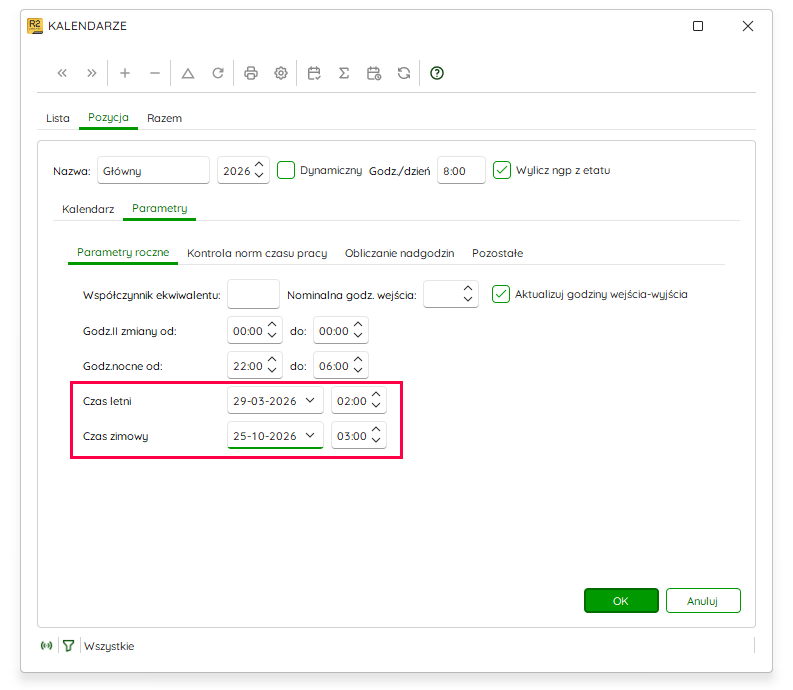This screenshot has height=690, width=793.
Task: Go to next record with double-right arrows
Action: tap(92, 73)
